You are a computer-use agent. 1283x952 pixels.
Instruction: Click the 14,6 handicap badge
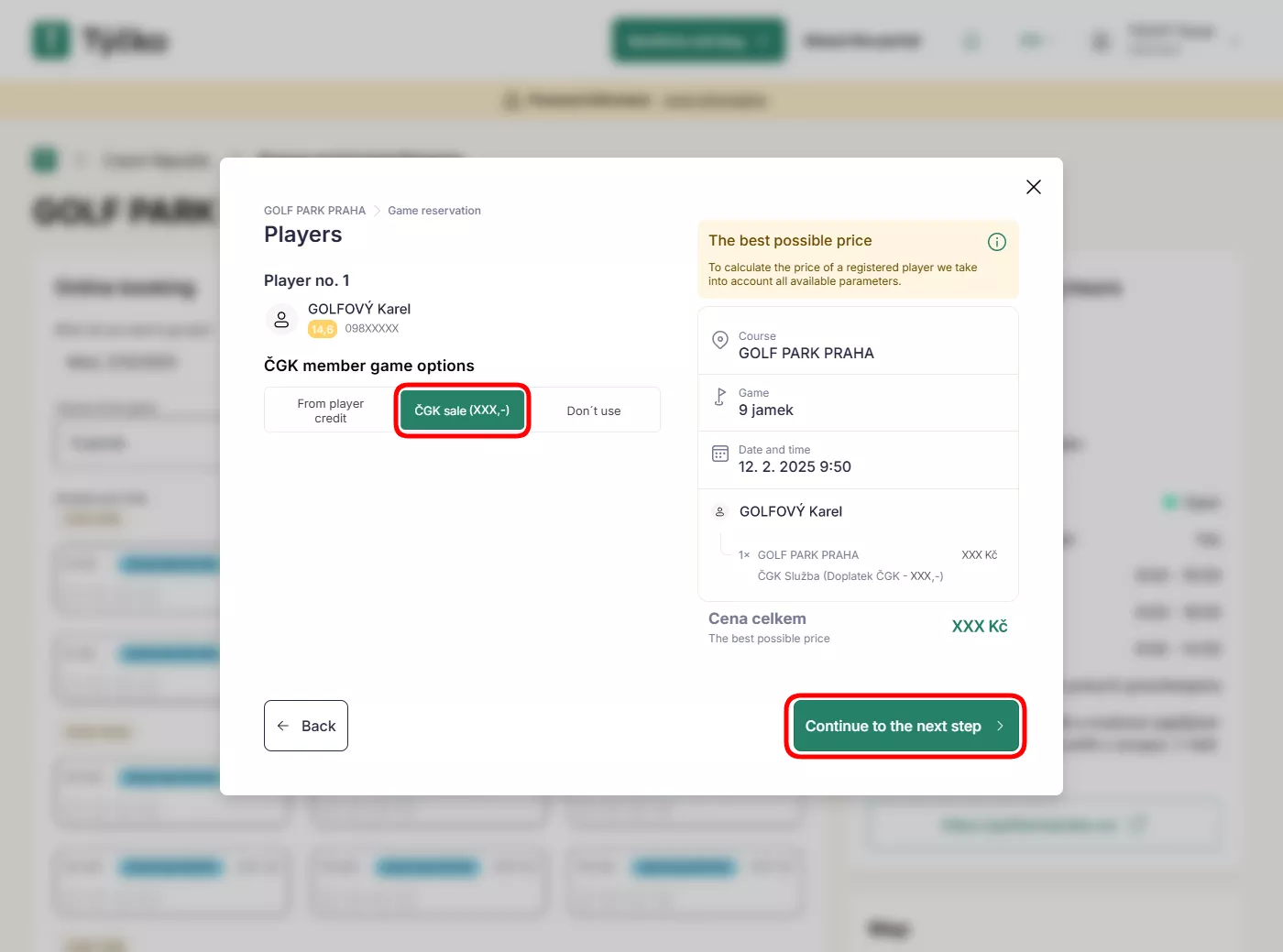coord(323,329)
